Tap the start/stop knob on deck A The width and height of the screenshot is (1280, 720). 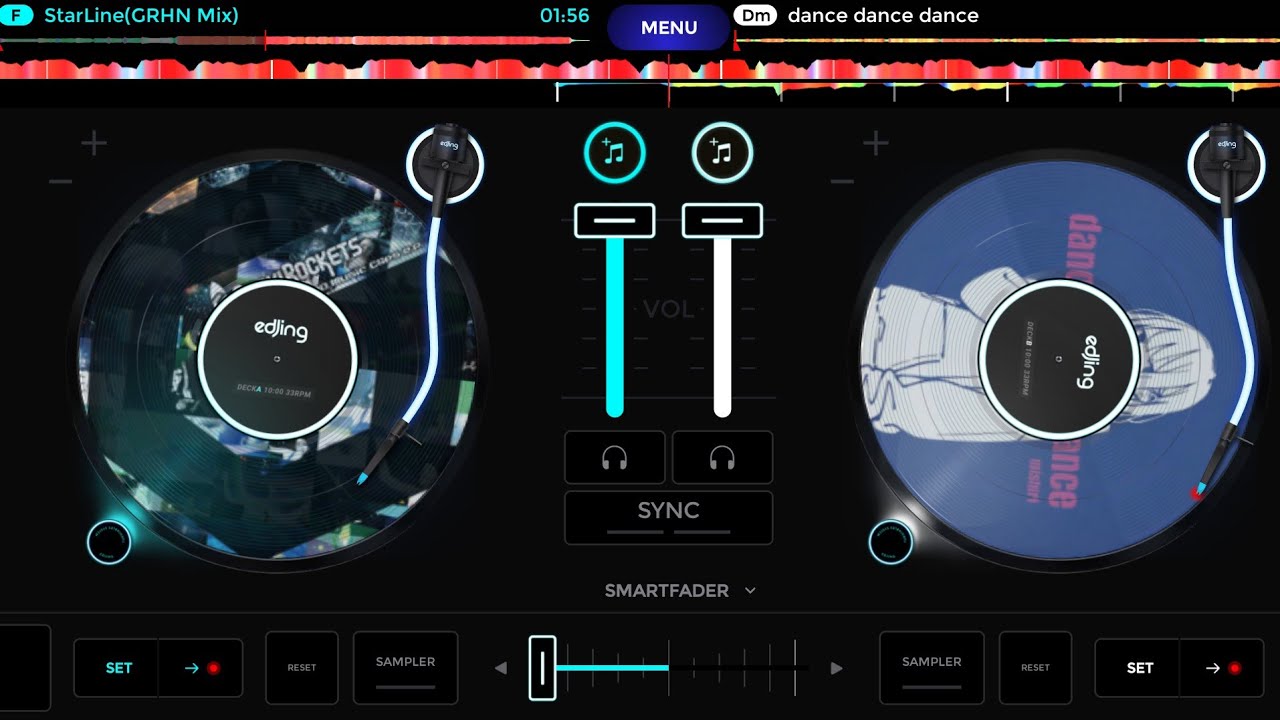[x=109, y=542]
